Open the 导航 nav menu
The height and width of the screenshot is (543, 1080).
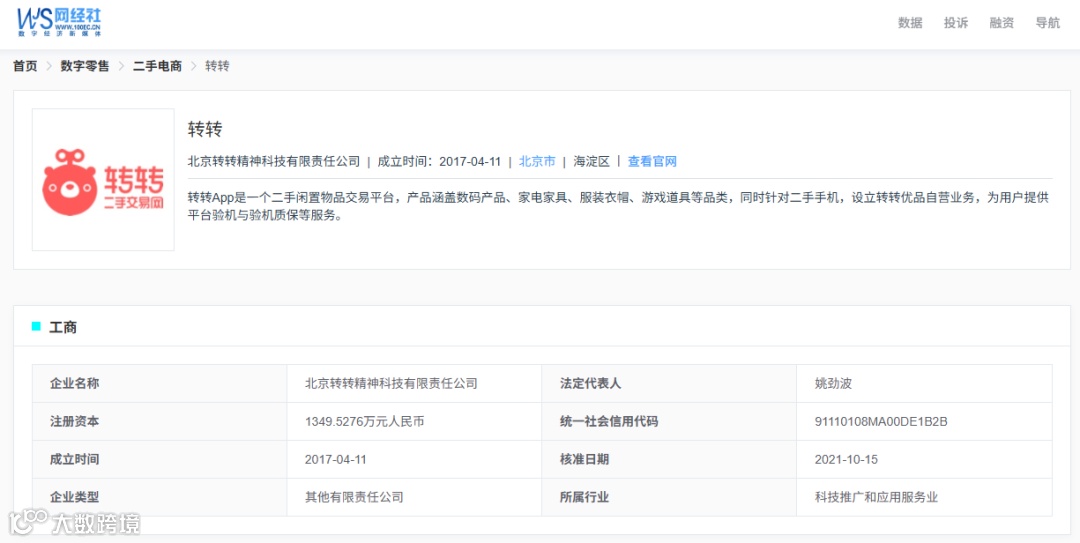[1048, 23]
